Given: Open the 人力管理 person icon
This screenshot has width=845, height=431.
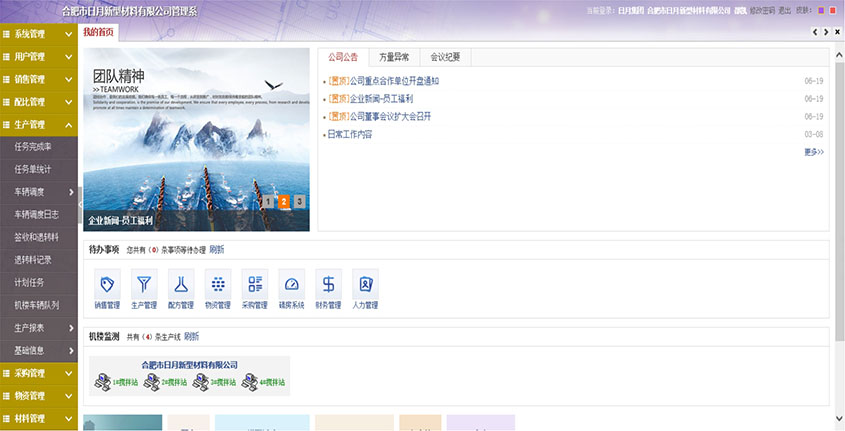Looking at the screenshot, I should pyautogui.click(x=365, y=283).
